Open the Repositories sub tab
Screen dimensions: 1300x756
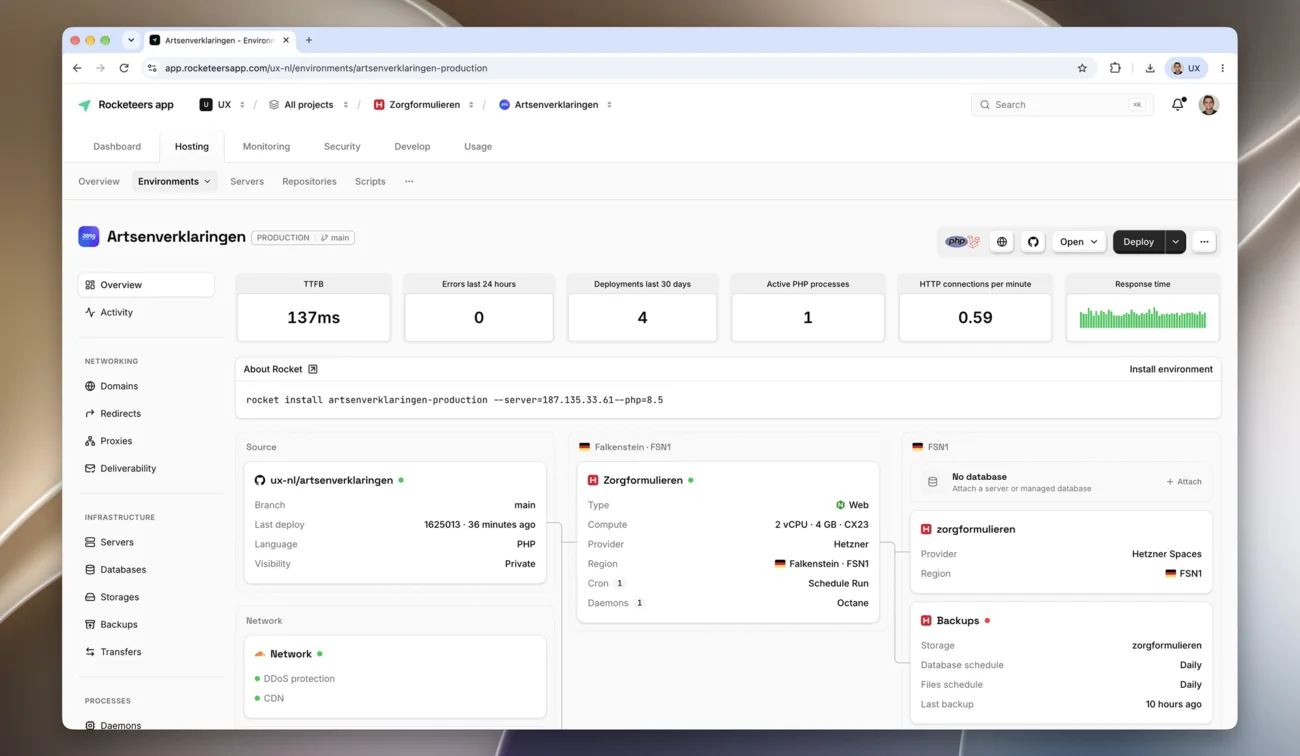click(x=309, y=181)
